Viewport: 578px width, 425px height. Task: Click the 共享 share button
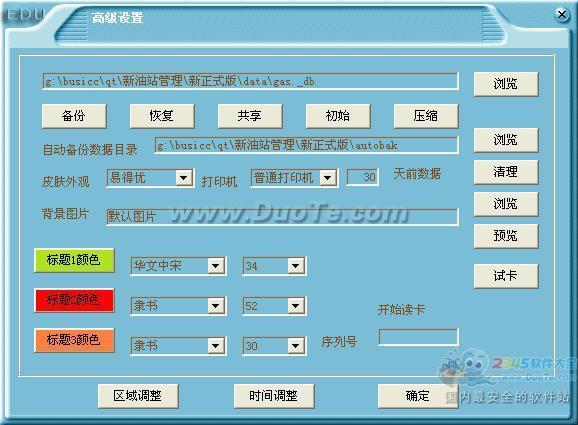click(x=250, y=116)
